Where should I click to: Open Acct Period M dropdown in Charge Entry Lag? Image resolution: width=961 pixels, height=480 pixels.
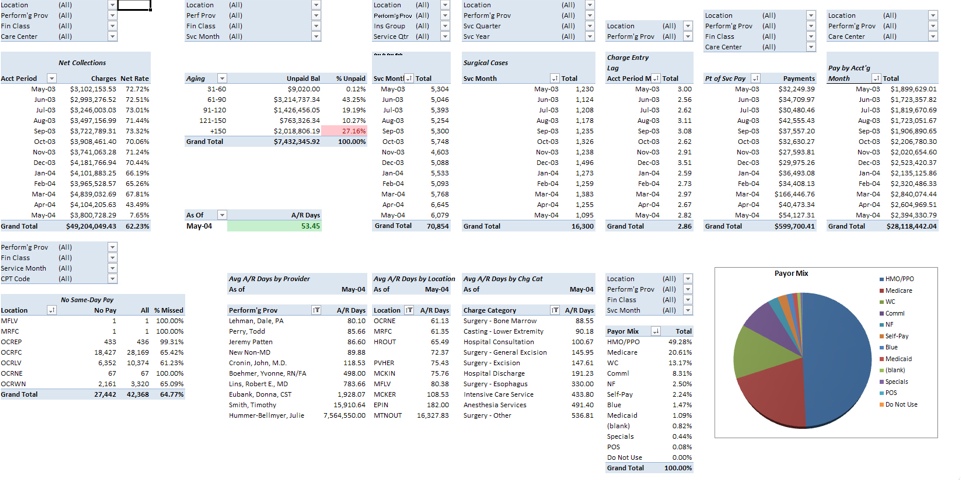656,78
